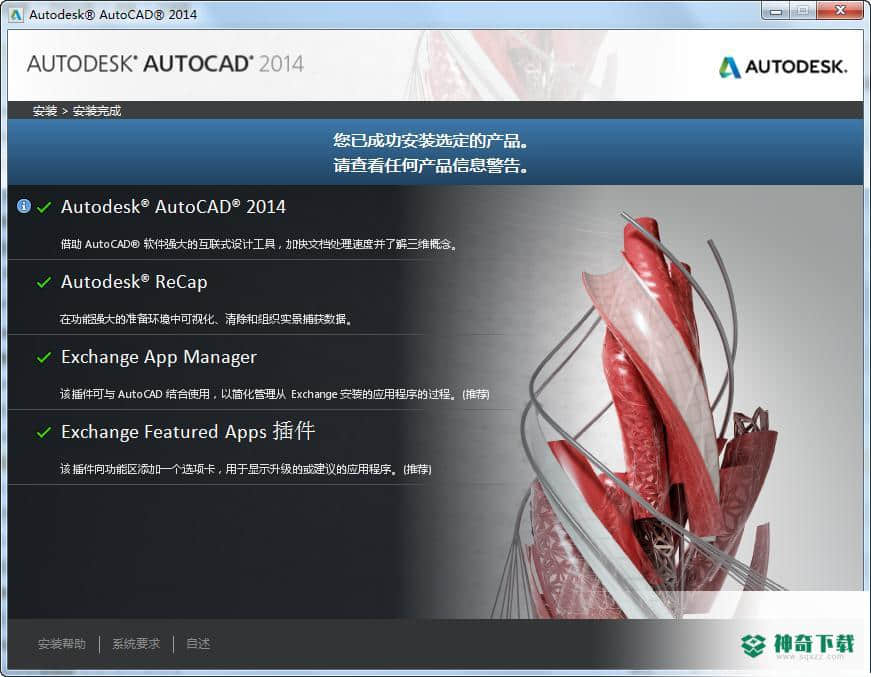
Task: Click the 安装 breadcrumb step
Action: 45,111
